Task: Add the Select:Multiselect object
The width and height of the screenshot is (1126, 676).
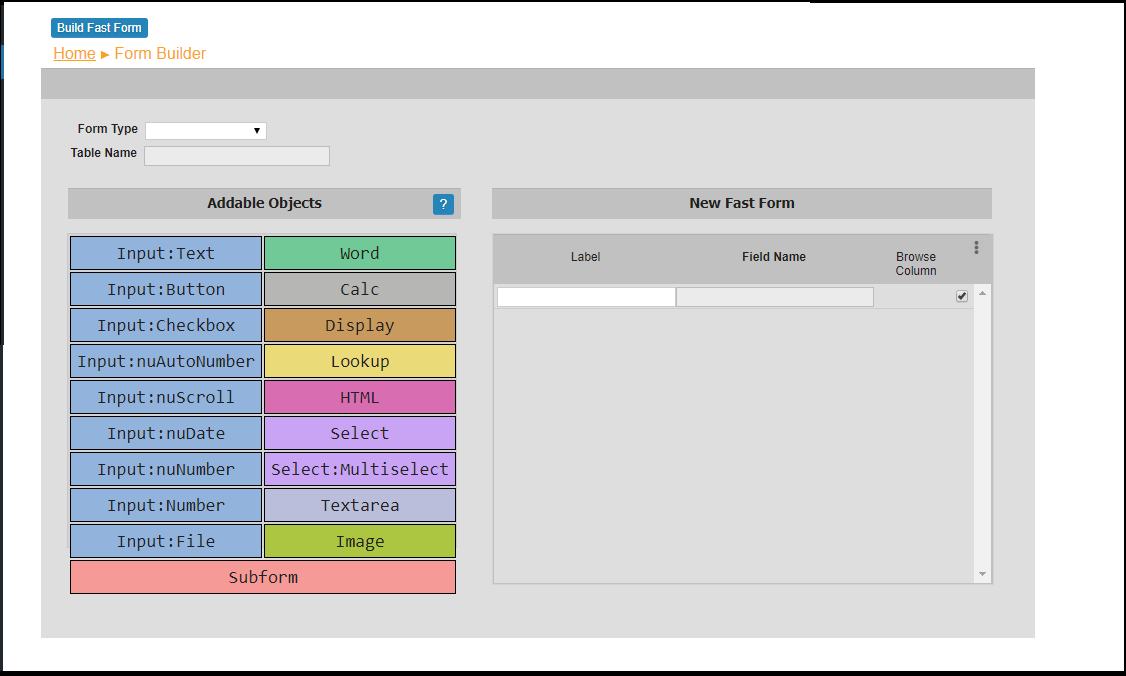Action: [360, 469]
